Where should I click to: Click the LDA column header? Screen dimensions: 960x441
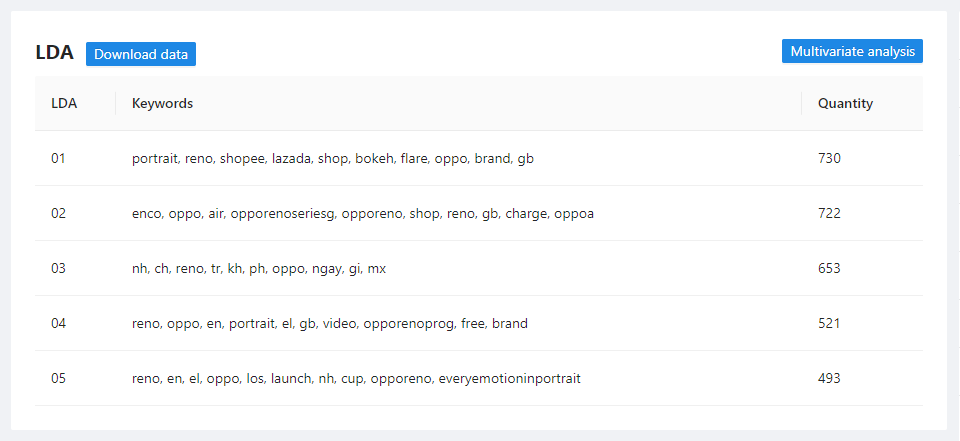click(64, 103)
